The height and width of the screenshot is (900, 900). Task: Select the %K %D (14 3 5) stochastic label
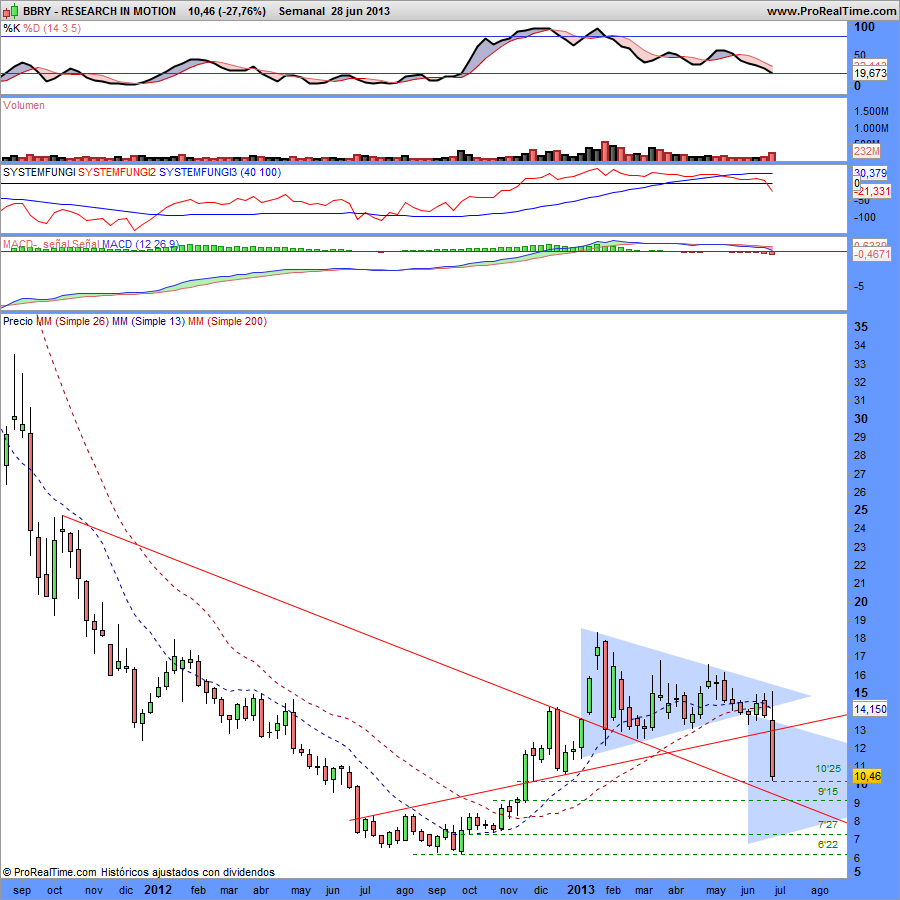(x=42, y=28)
